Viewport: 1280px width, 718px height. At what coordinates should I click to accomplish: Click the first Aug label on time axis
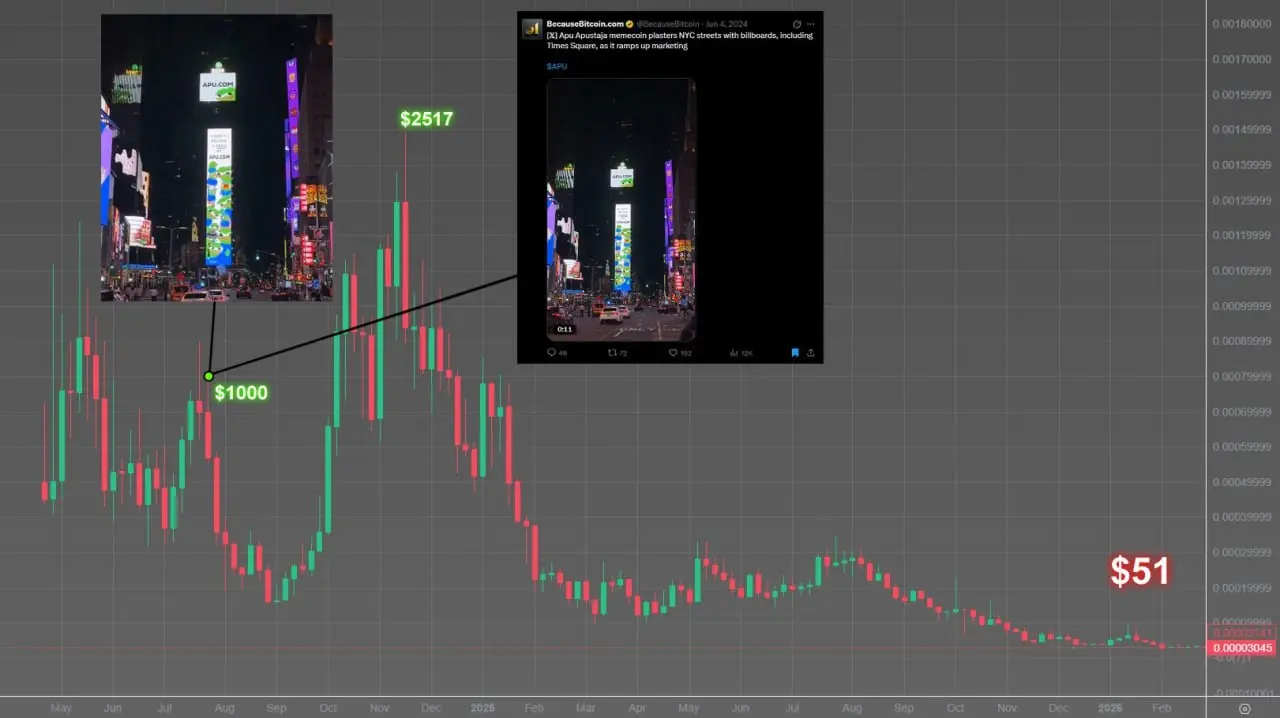(224, 708)
